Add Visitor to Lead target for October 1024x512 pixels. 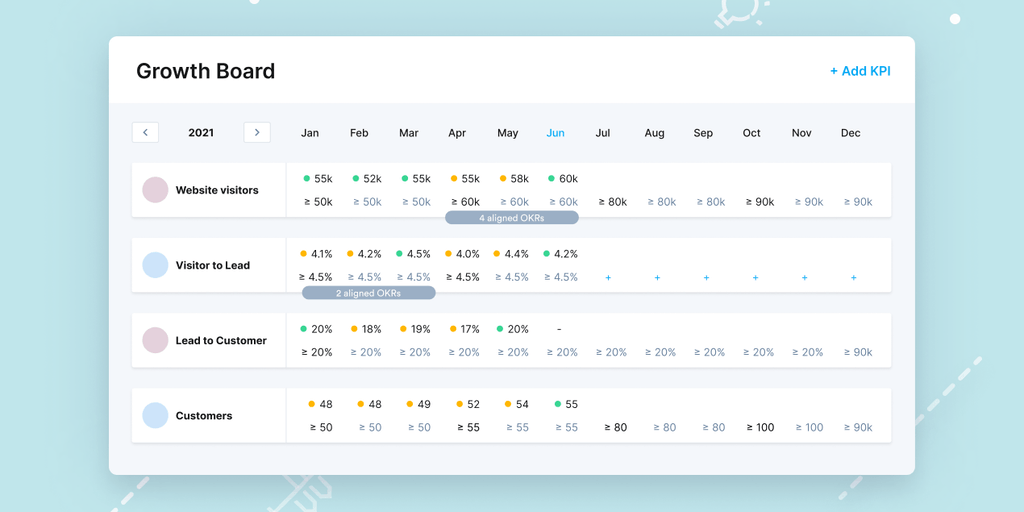[755, 278]
